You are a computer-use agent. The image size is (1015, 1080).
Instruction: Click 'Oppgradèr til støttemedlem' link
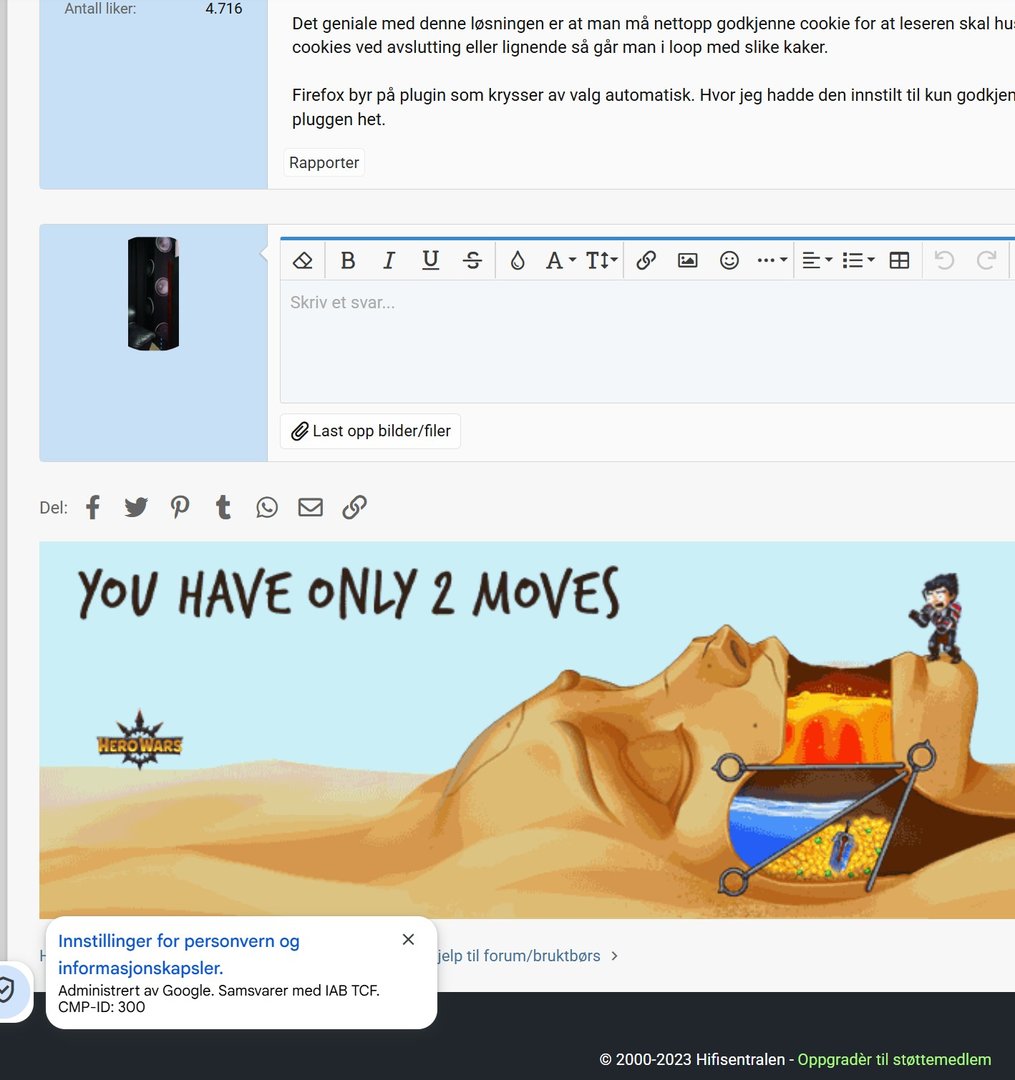[894, 1059]
